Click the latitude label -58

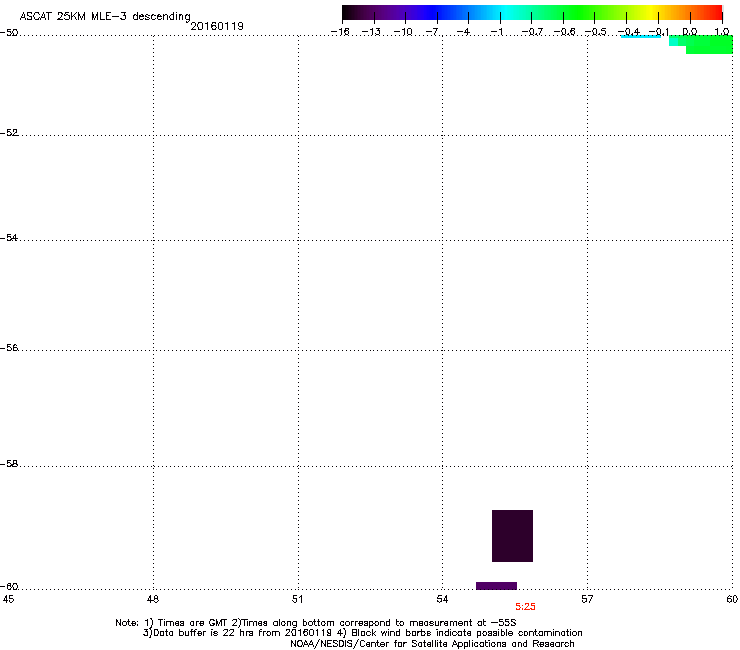pyautogui.click(x=9, y=464)
